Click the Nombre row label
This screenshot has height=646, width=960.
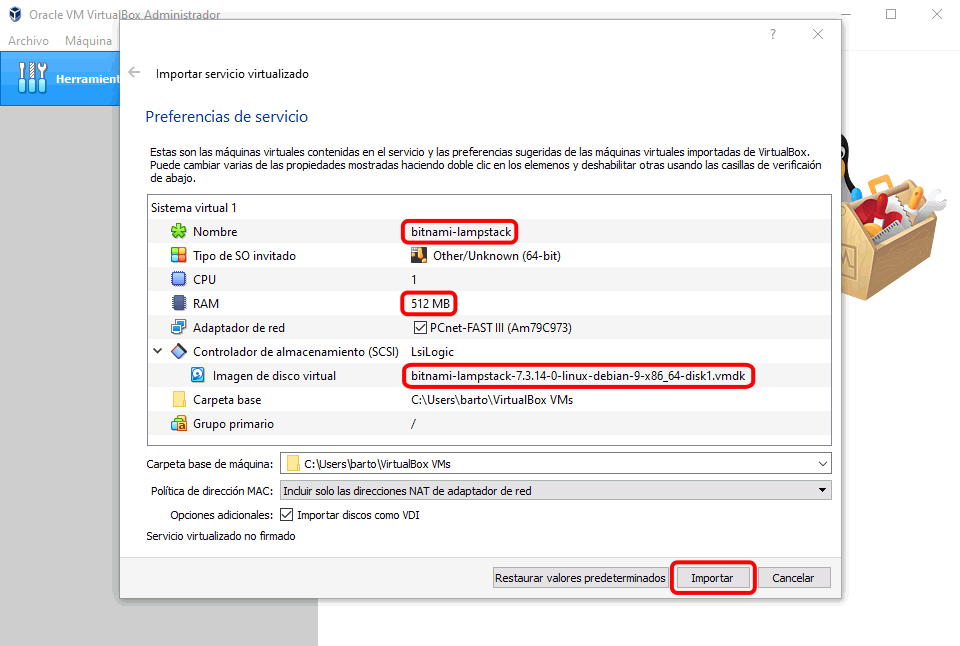pyautogui.click(x=215, y=231)
